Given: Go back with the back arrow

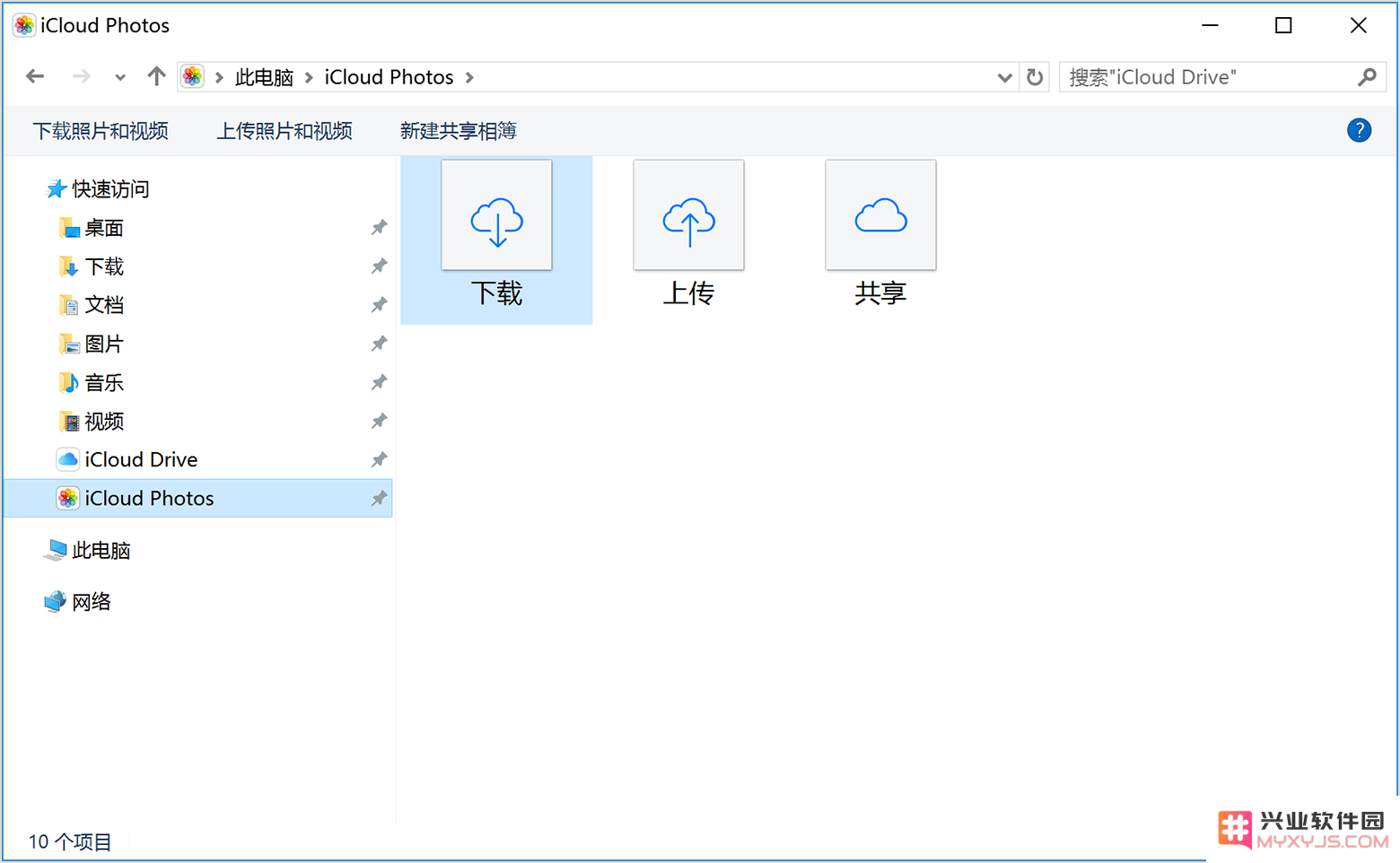Looking at the screenshot, I should click(x=35, y=77).
